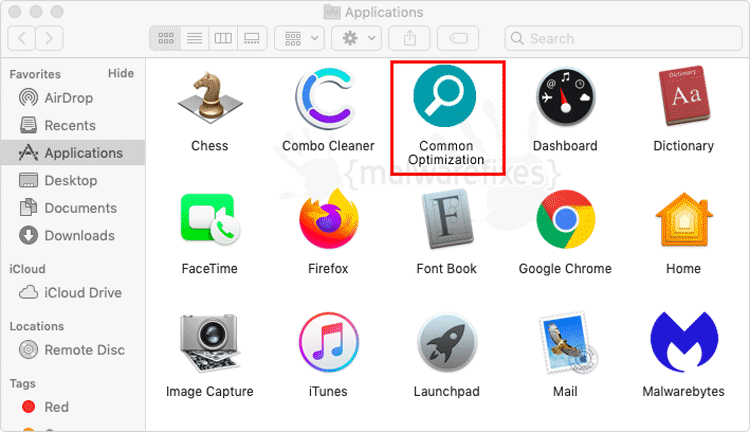The height and width of the screenshot is (432, 750).
Task: Click the Dashboard label text
Action: click(x=565, y=145)
